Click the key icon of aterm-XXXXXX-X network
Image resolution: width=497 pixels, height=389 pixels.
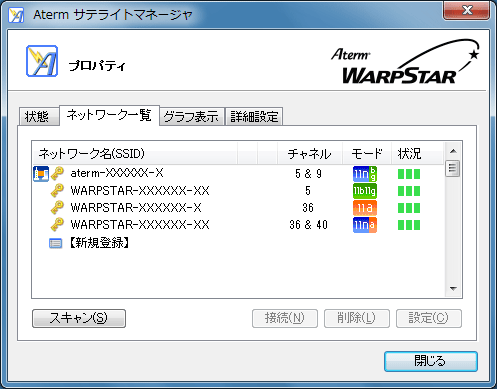pos(57,173)
